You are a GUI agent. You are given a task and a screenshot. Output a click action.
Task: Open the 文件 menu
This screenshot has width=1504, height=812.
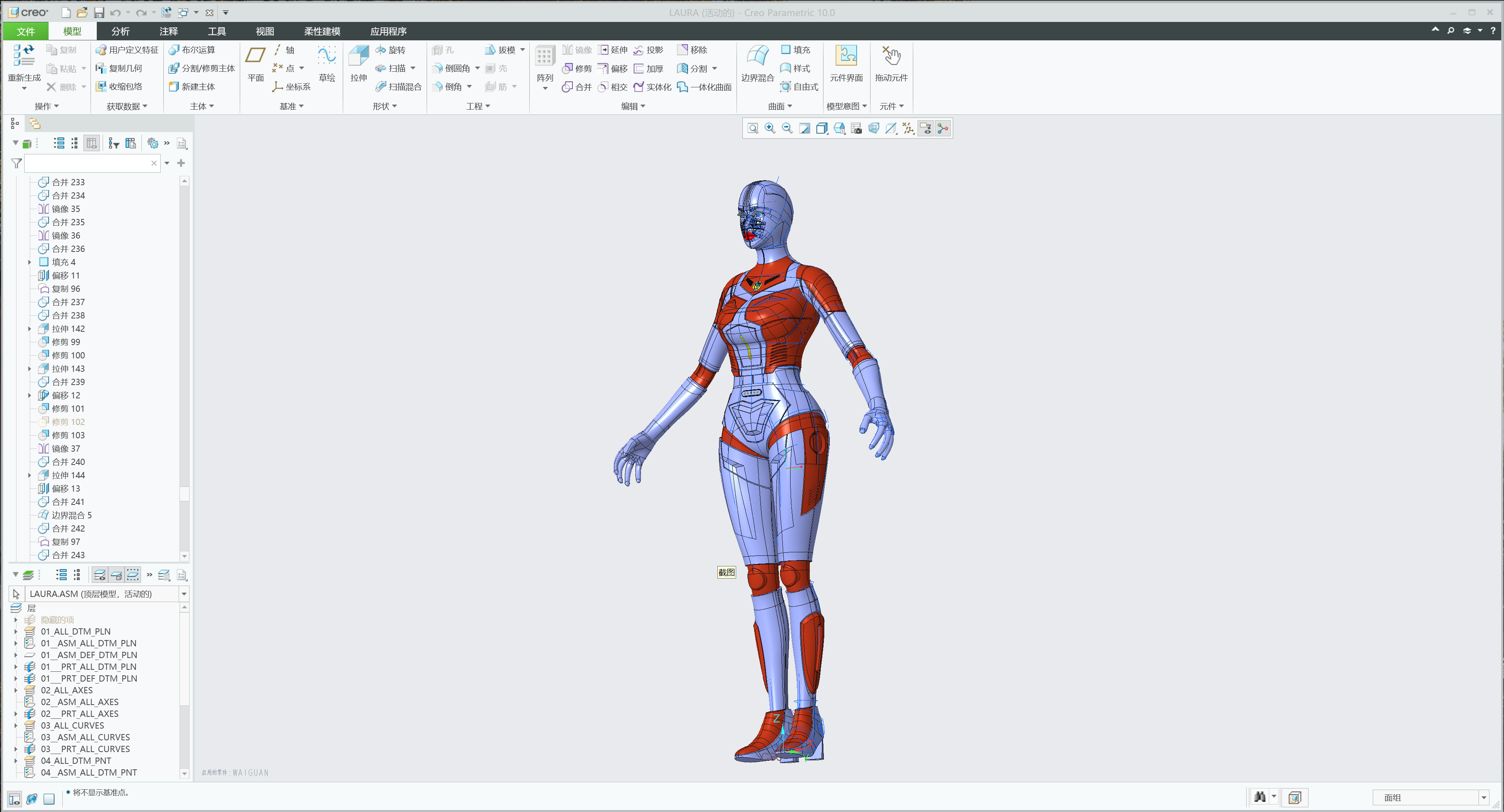point(26,31)
